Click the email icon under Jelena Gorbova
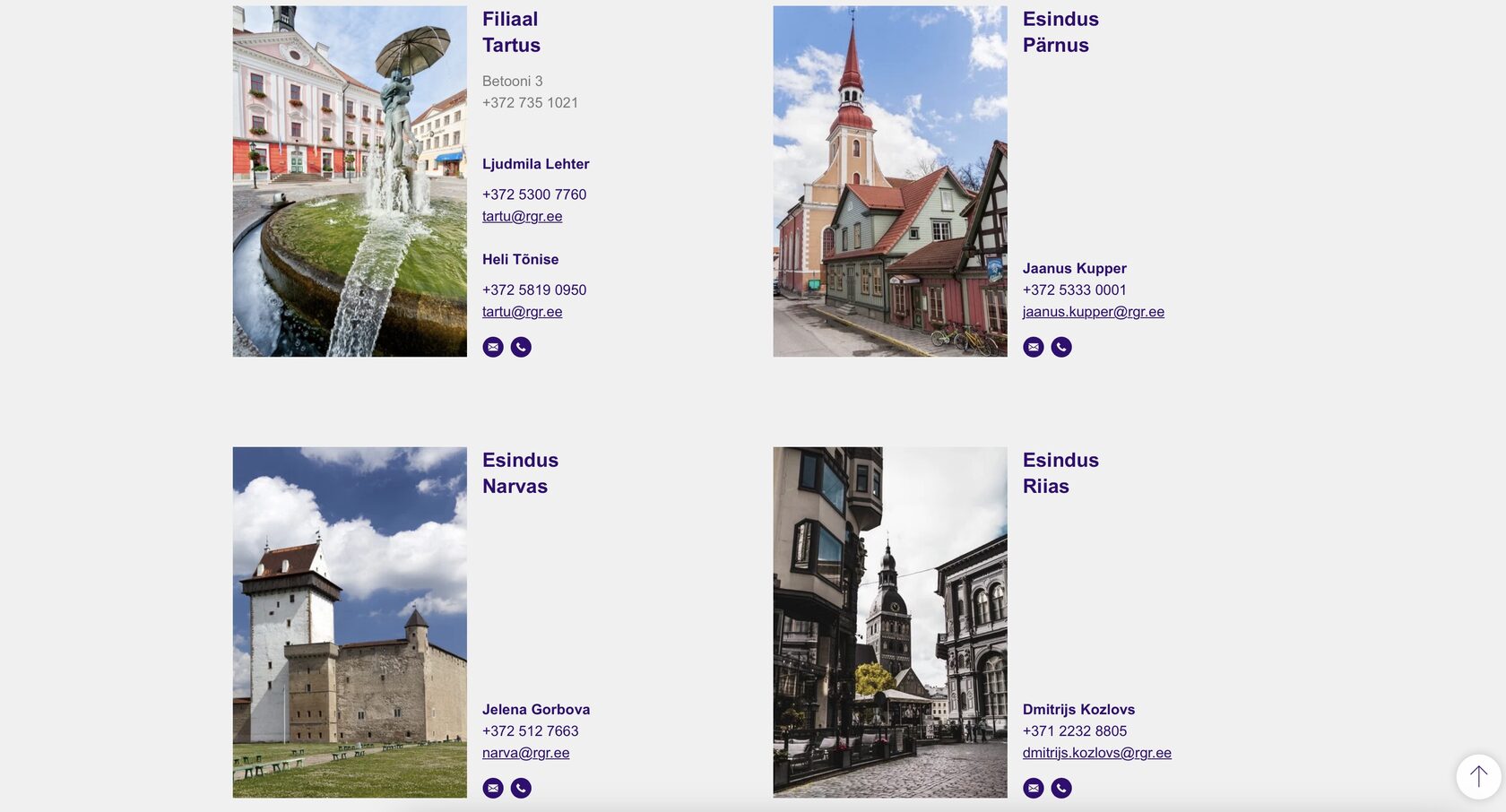 click(493, 788)
